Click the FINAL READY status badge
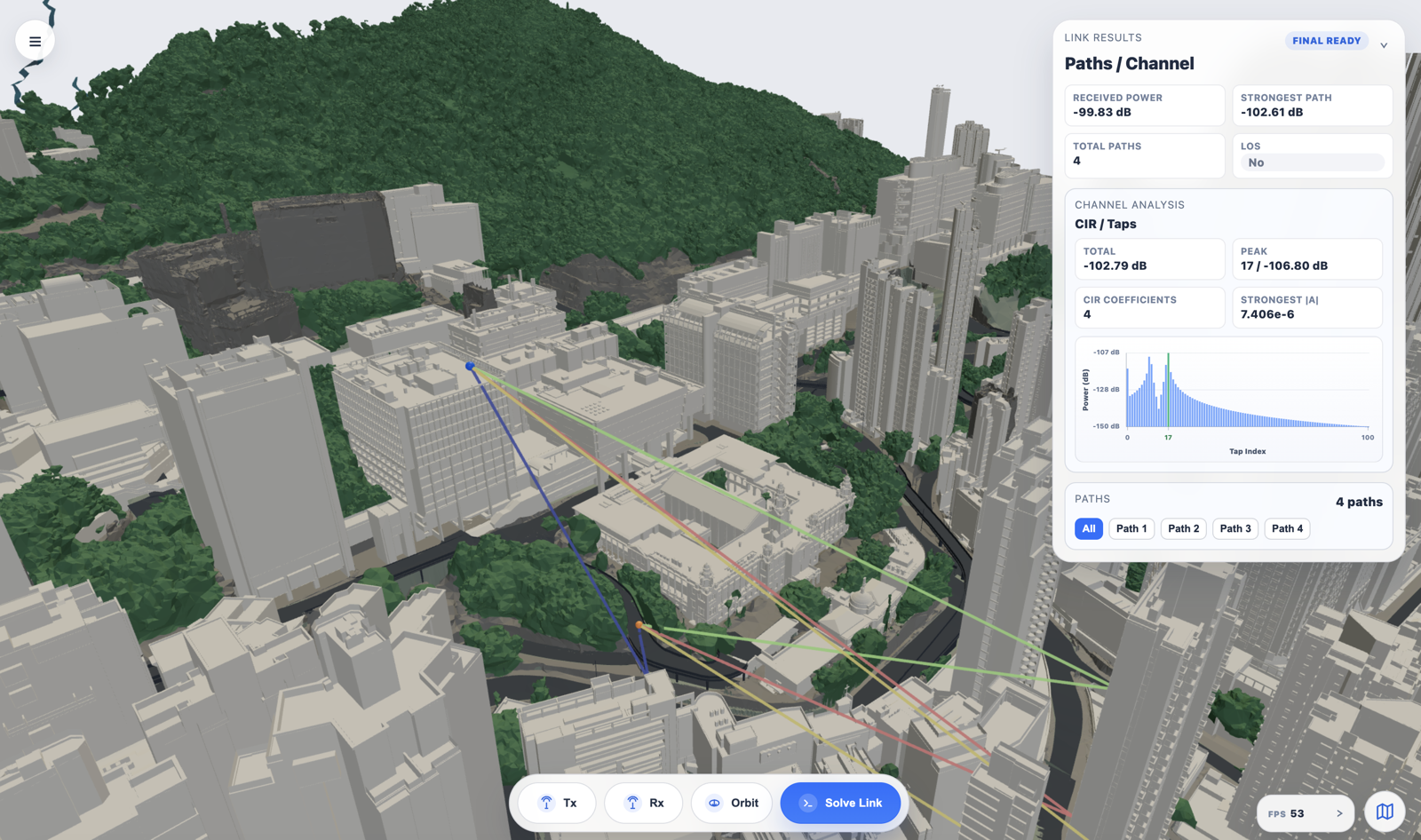Viewport: 1421px width, 840px height. click(1326, 41)
